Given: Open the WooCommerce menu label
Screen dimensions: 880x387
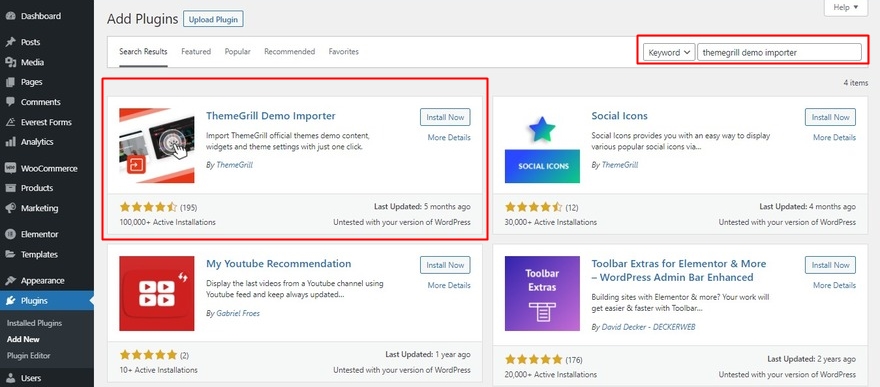Looking at the screenshot, I should [x=49, y=168].
